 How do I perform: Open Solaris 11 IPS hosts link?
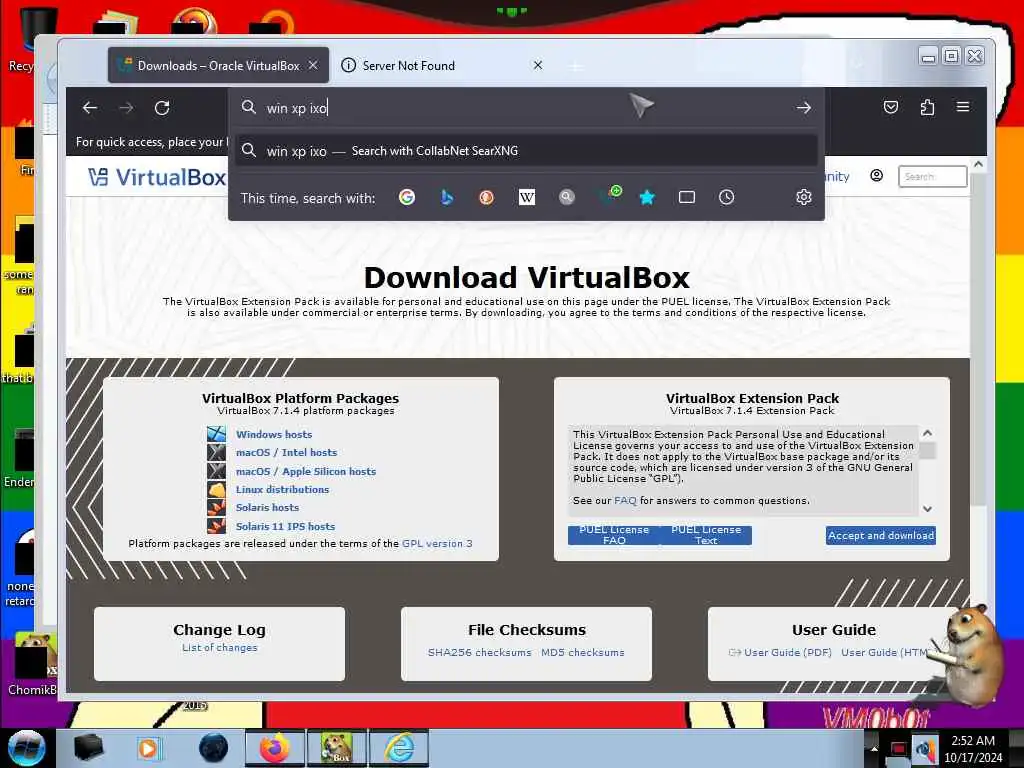click(285, 526)
